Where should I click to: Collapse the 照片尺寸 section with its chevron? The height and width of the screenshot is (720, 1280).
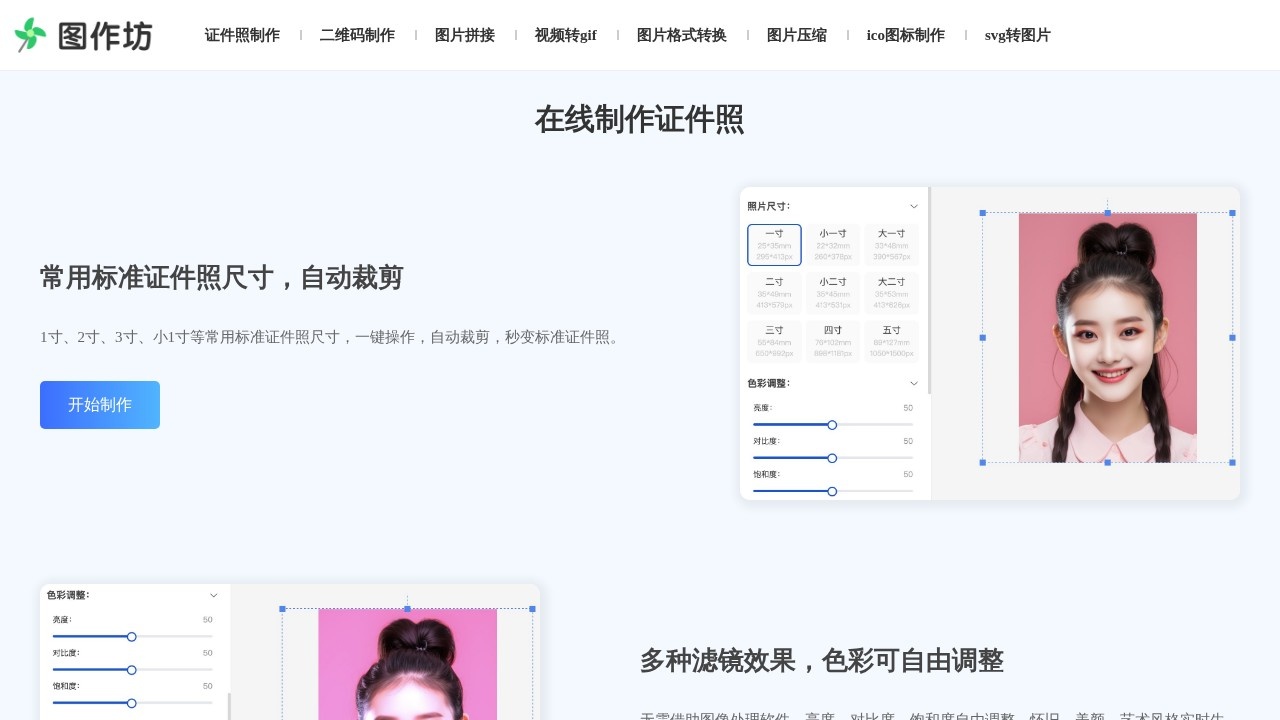coord(913,205)
